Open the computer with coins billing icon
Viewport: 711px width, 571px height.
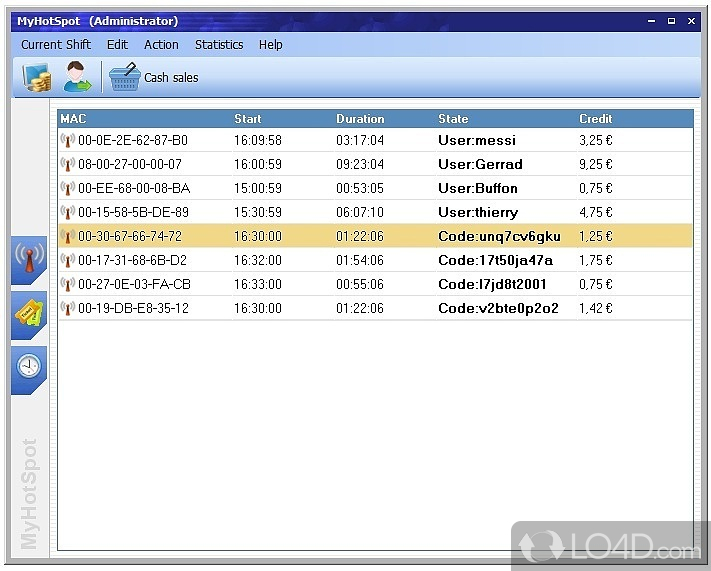[37, 78]
